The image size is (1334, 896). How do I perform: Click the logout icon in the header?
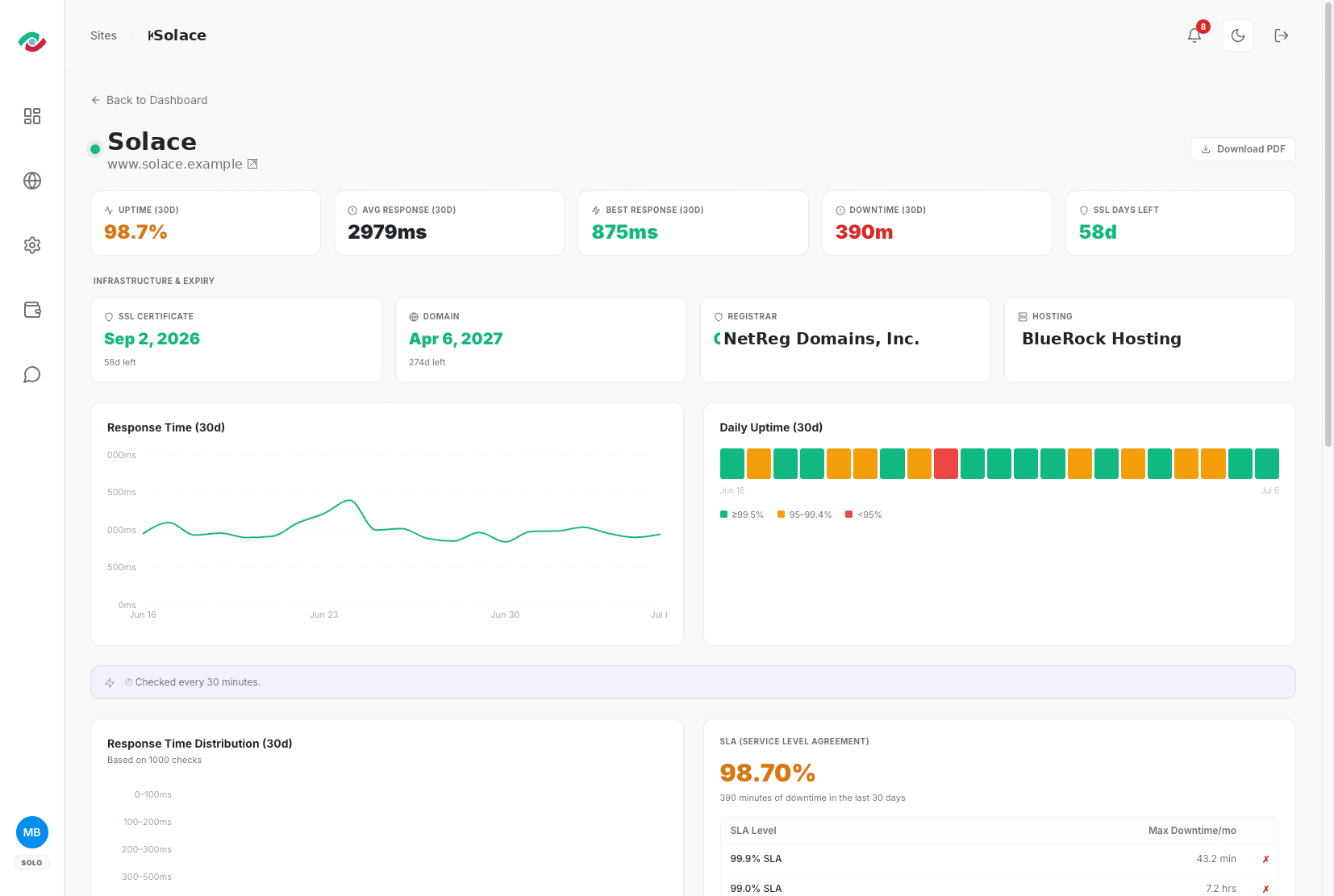click(x=1282, y=35)
